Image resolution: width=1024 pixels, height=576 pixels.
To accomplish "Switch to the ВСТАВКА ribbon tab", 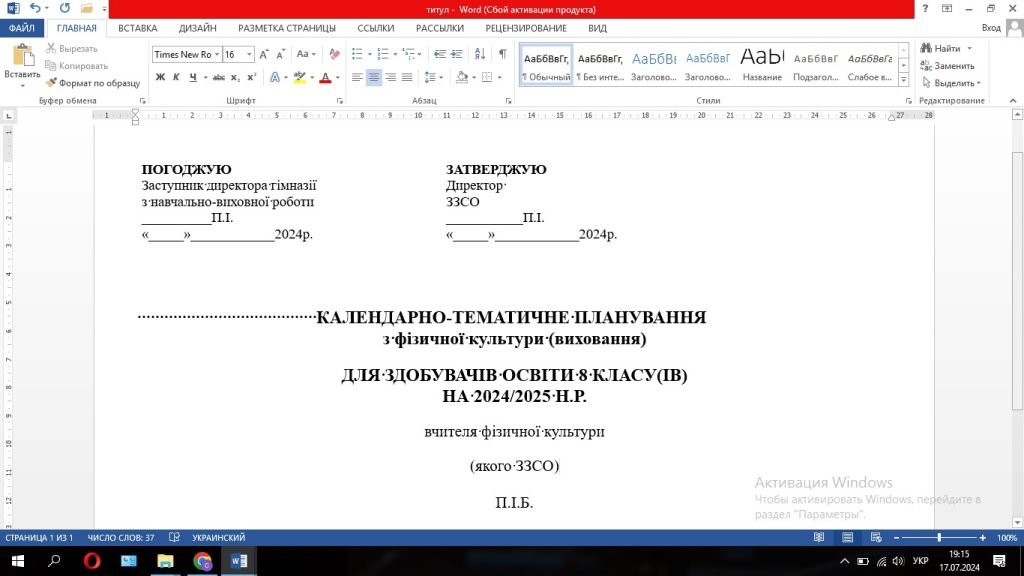I will (x=137, y=28).
